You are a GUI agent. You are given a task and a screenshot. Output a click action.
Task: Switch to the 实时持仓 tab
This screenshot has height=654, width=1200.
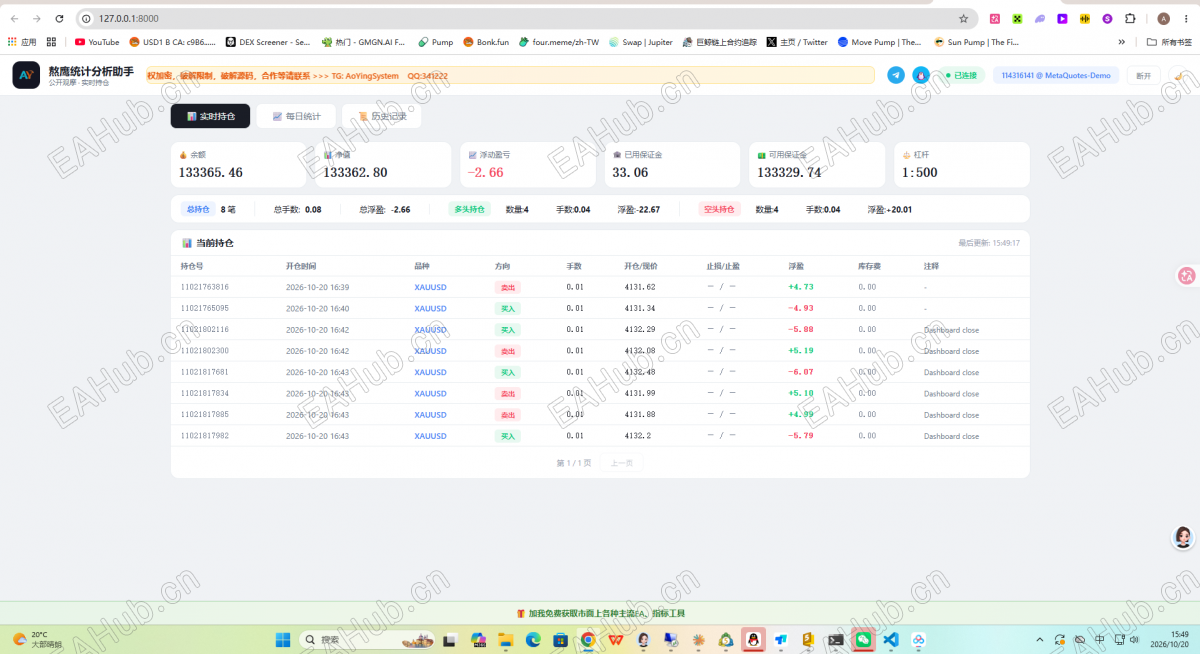tap(210, 116)
